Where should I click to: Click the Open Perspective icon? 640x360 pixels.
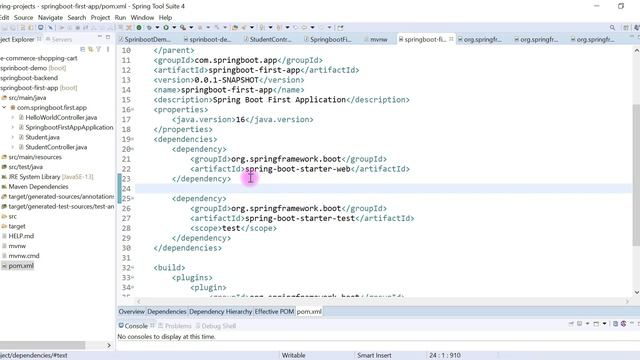tap(626, 27)
